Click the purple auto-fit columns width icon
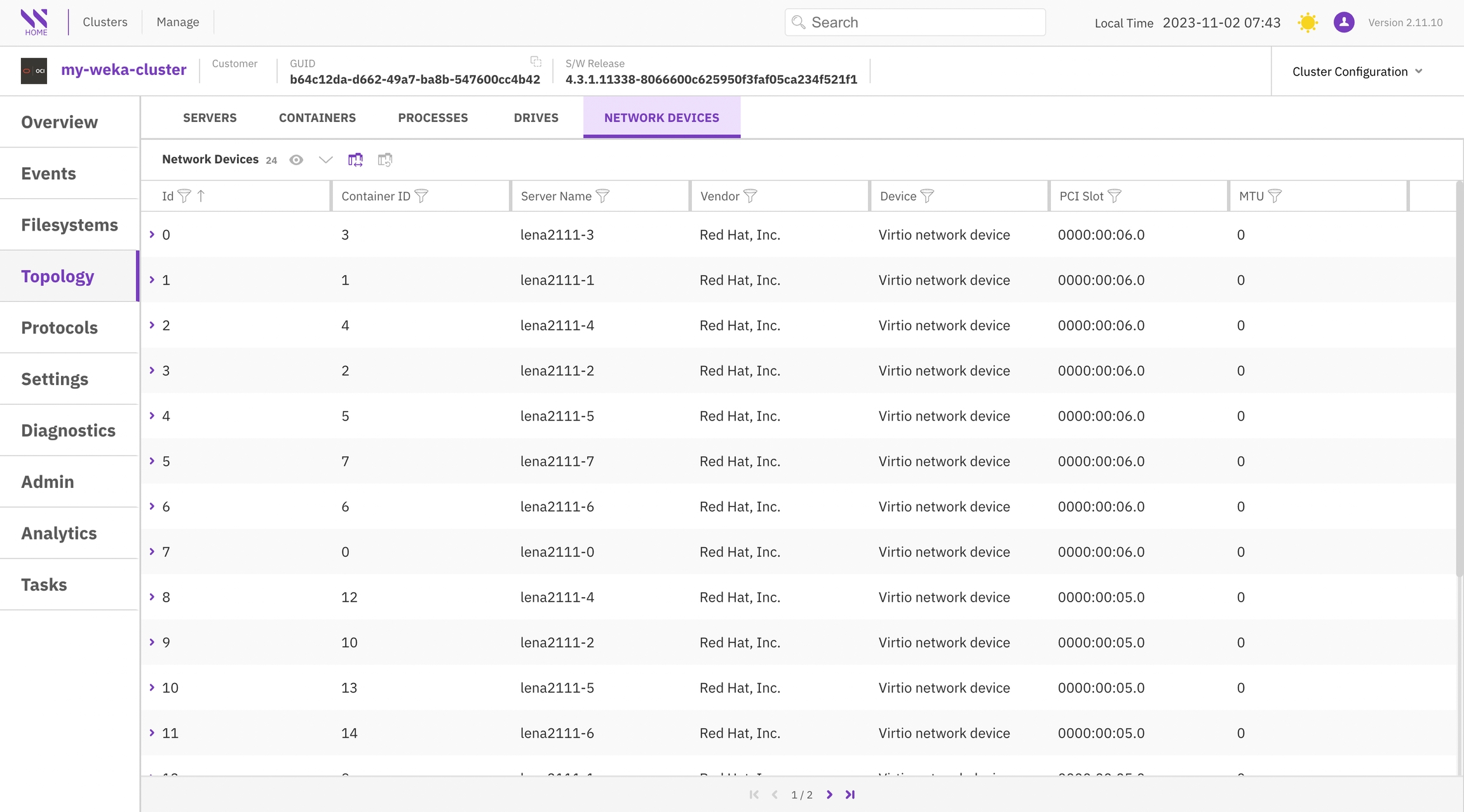This screenshot has height=812, width=1464. click(355, 160)
